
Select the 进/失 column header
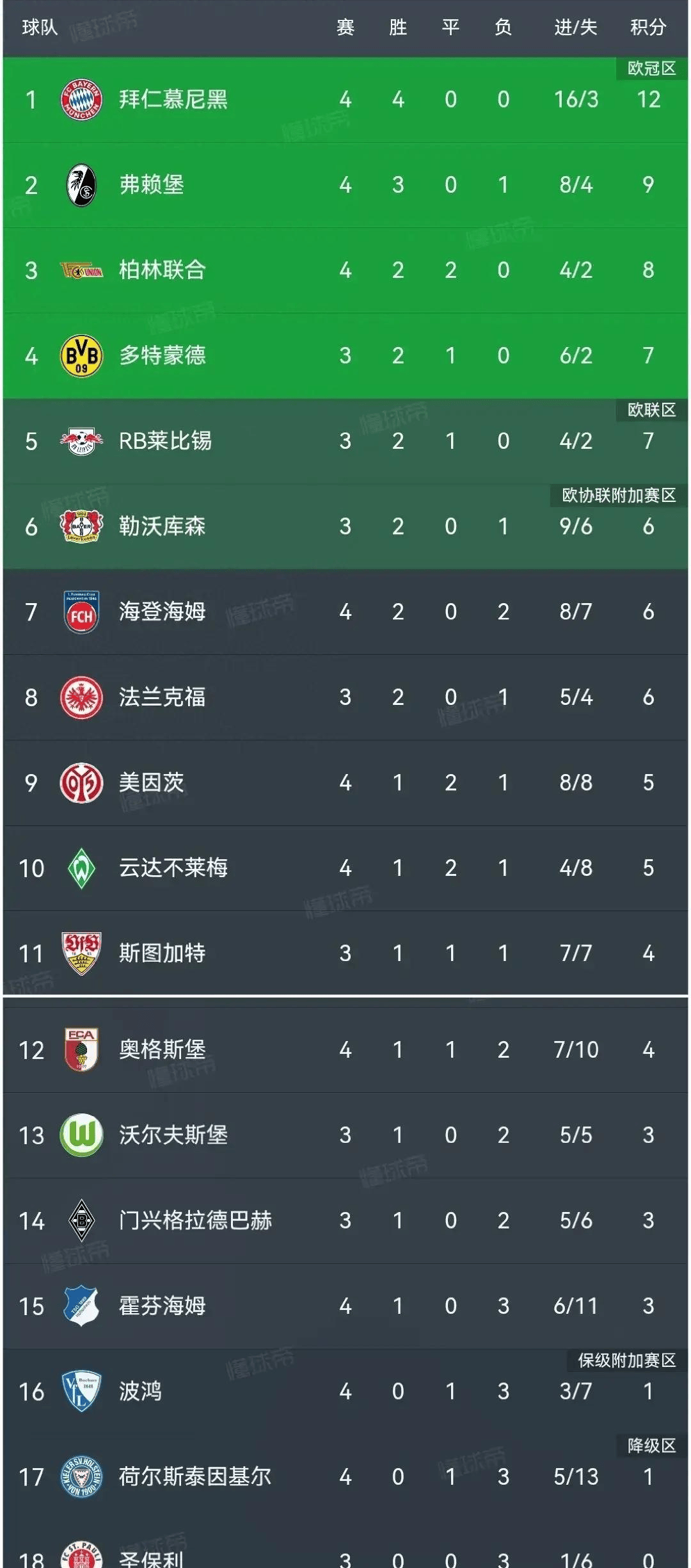(x=576, y=28)
